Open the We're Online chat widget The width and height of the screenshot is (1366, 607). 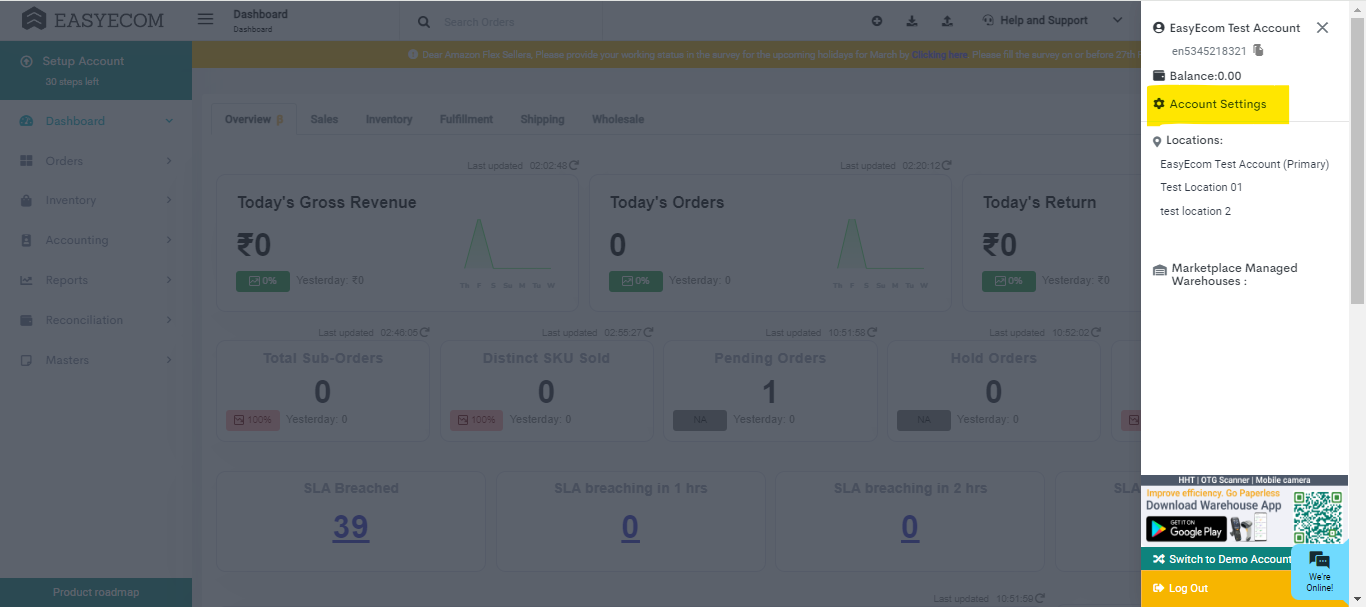(x=1319, y=571)
